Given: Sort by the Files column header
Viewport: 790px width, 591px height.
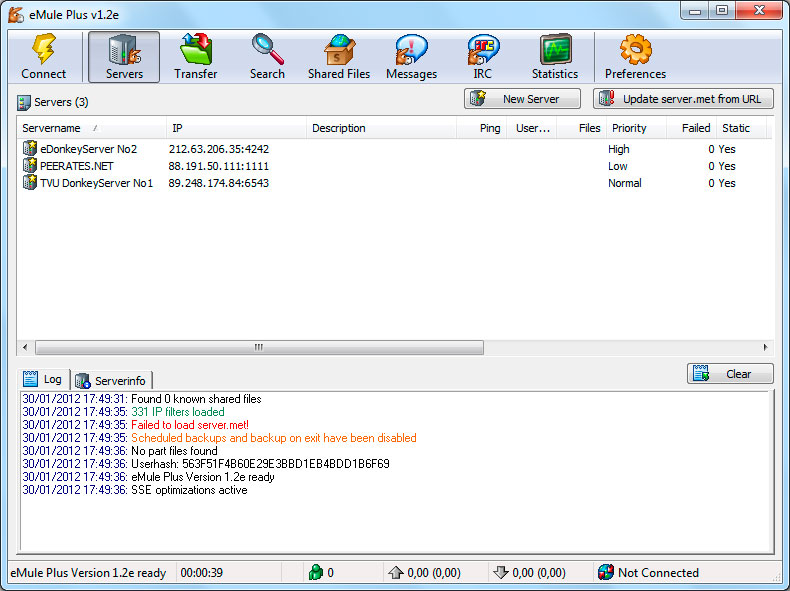Looking at the screenshot, I should [581, 128].
